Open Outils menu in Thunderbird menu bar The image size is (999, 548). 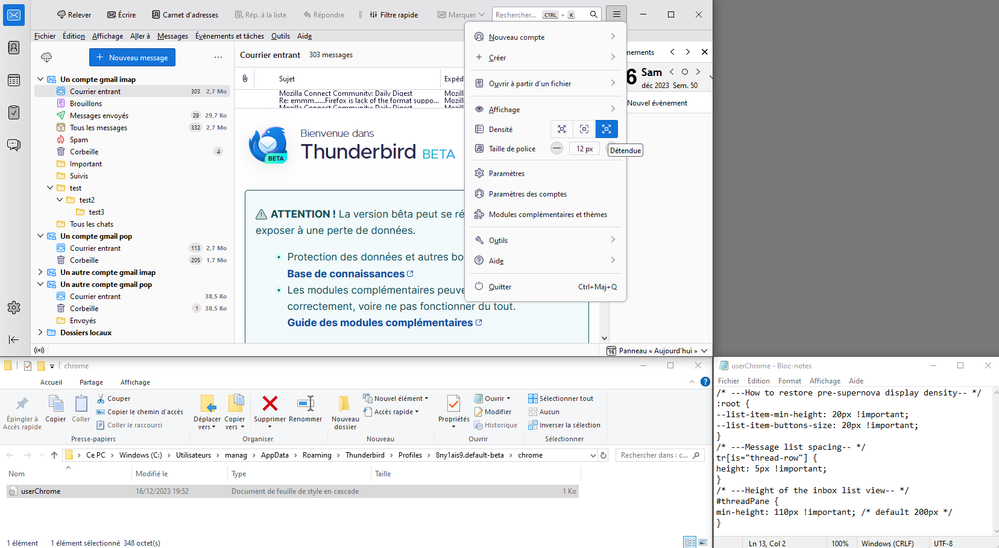tap(280, 36)
